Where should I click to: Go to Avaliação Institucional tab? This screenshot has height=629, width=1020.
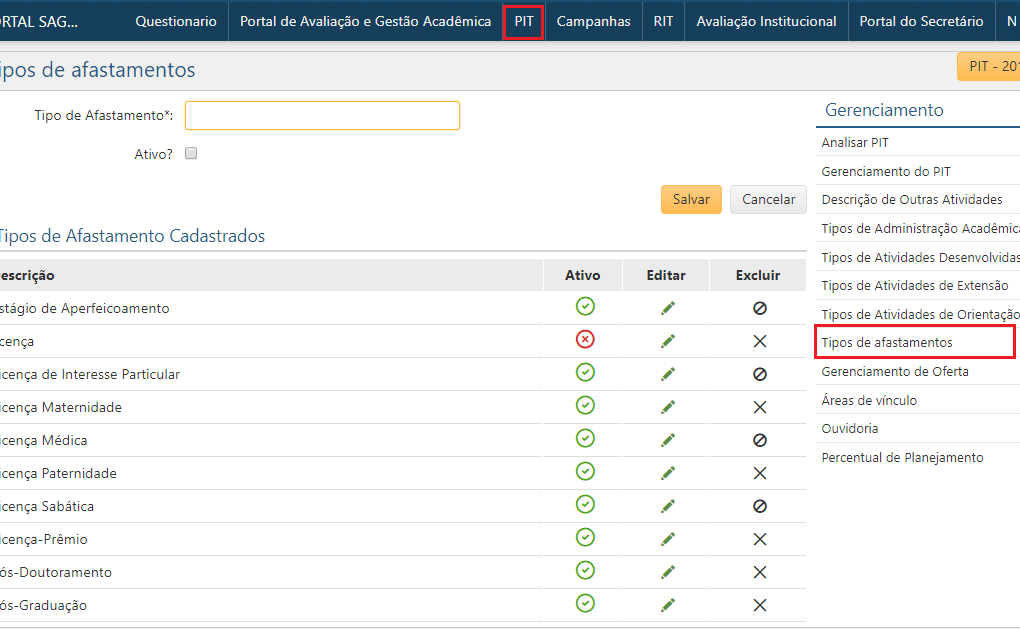[766, 21]
